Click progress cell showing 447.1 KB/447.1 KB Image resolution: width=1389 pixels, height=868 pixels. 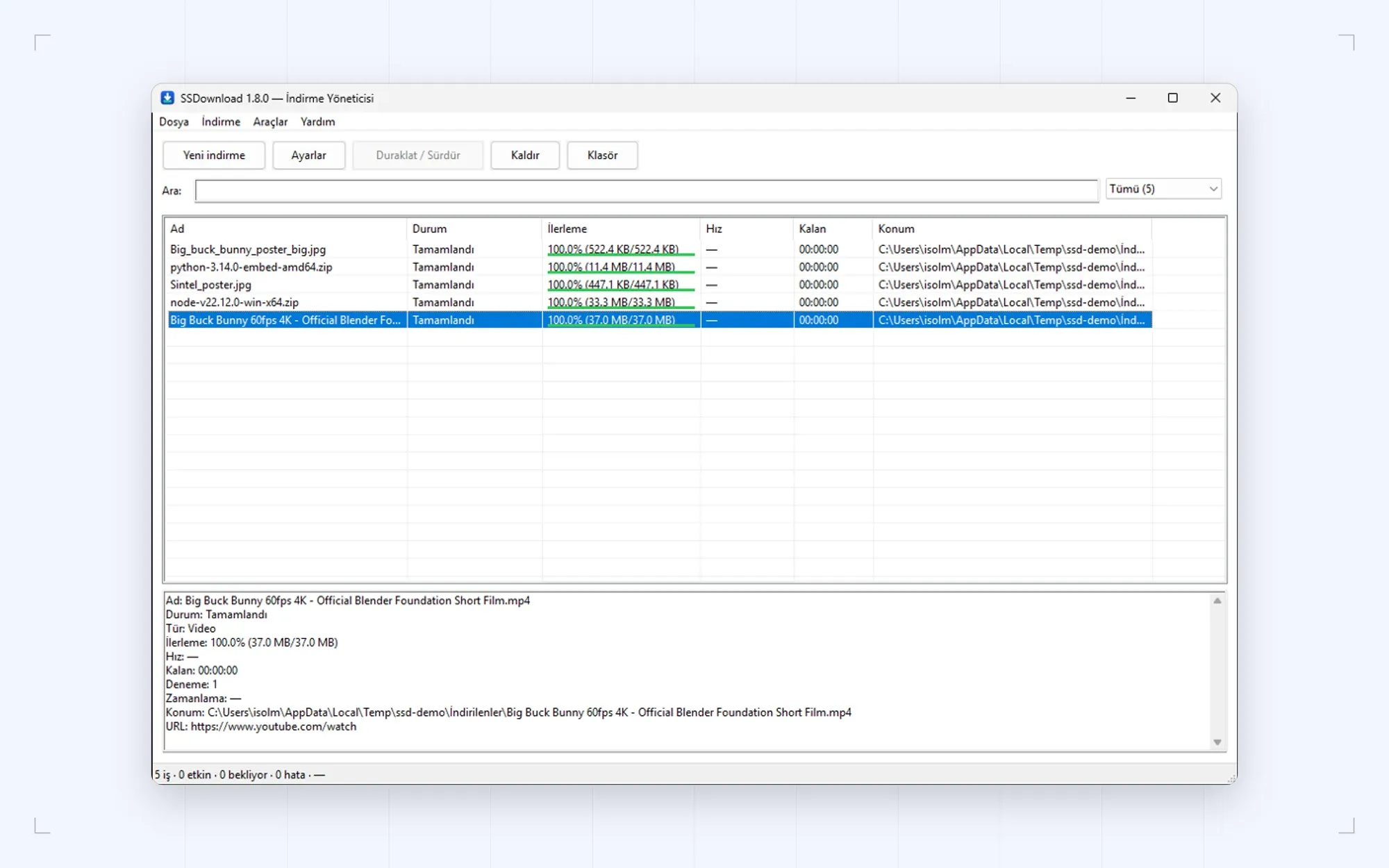point(621,285)
